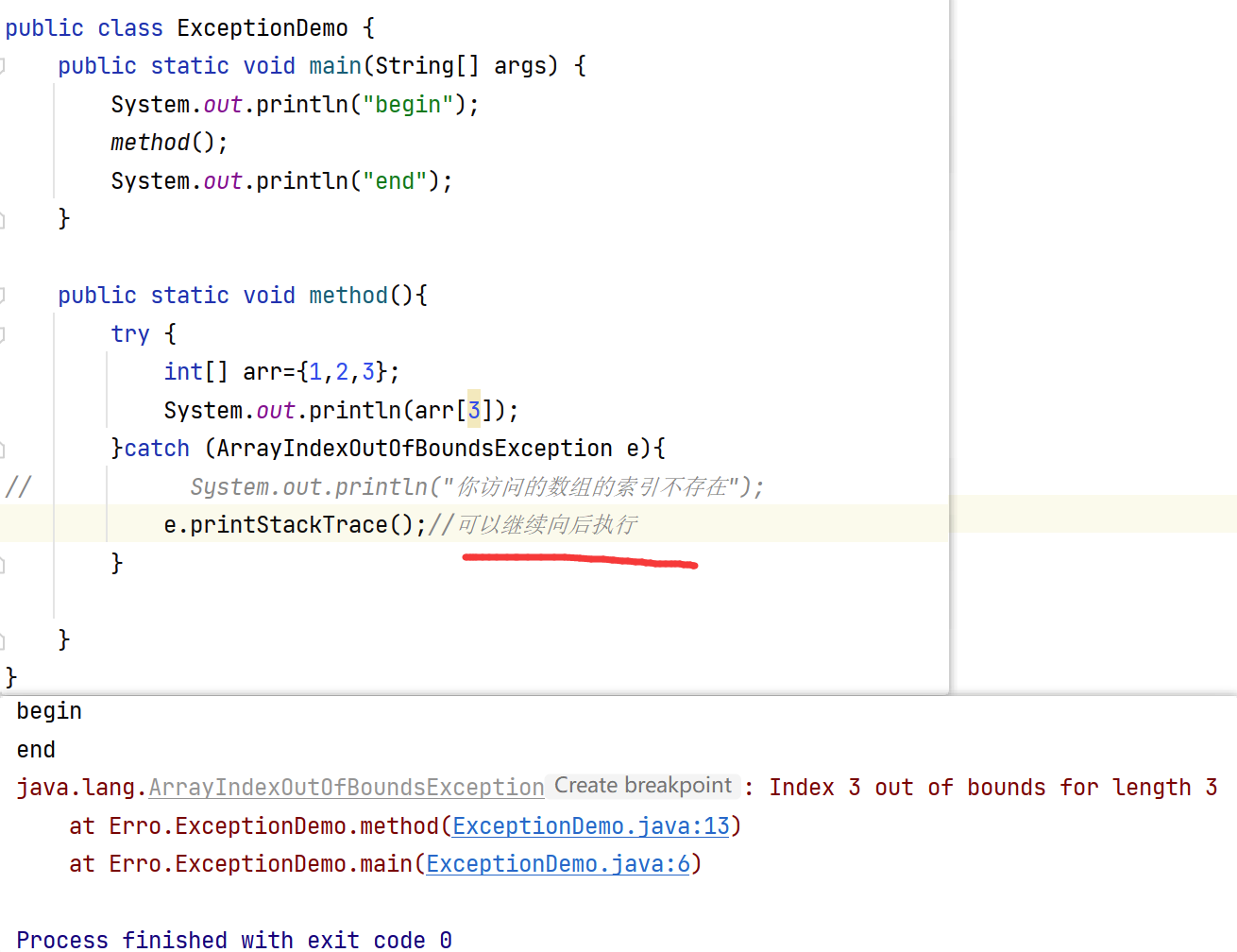Open the ExceptionDemo.java:6 stack trace link
Viewport: 1237px width, 952px height.
tap(558, 864)
